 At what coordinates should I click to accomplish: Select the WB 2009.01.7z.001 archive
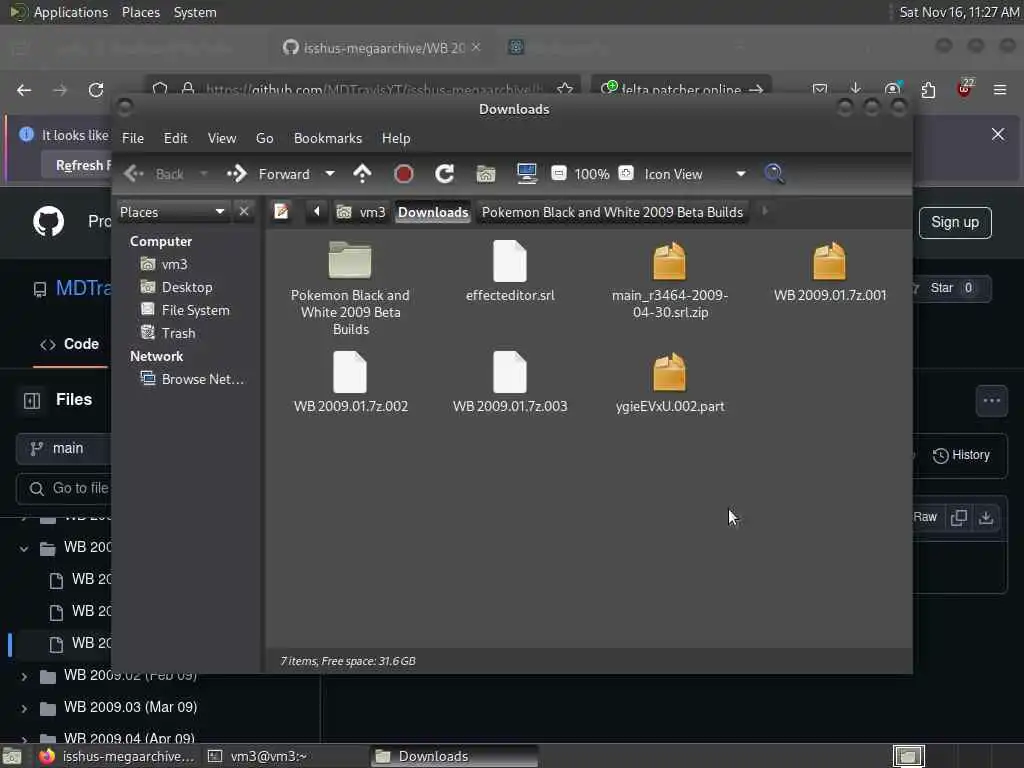829,271
